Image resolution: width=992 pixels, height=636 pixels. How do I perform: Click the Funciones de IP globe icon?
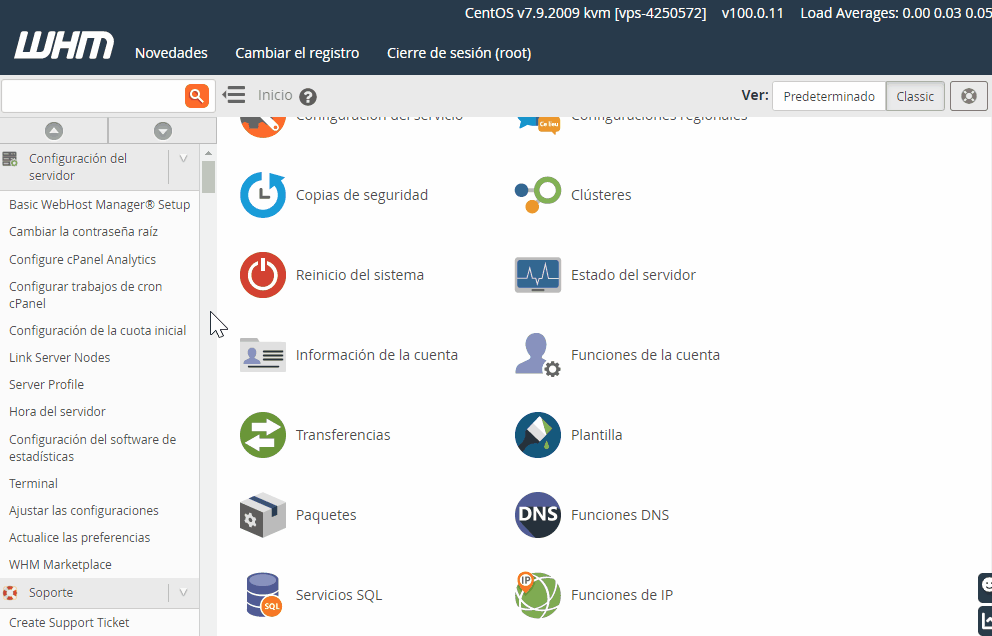coord(538,595)
